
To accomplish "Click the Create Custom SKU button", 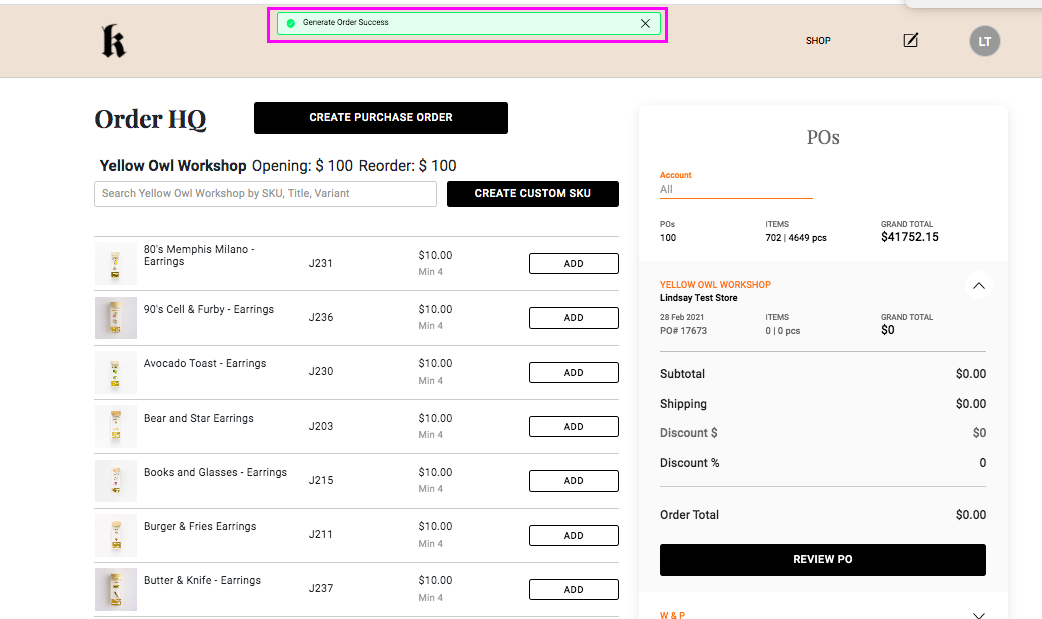I will click(532, 194).
